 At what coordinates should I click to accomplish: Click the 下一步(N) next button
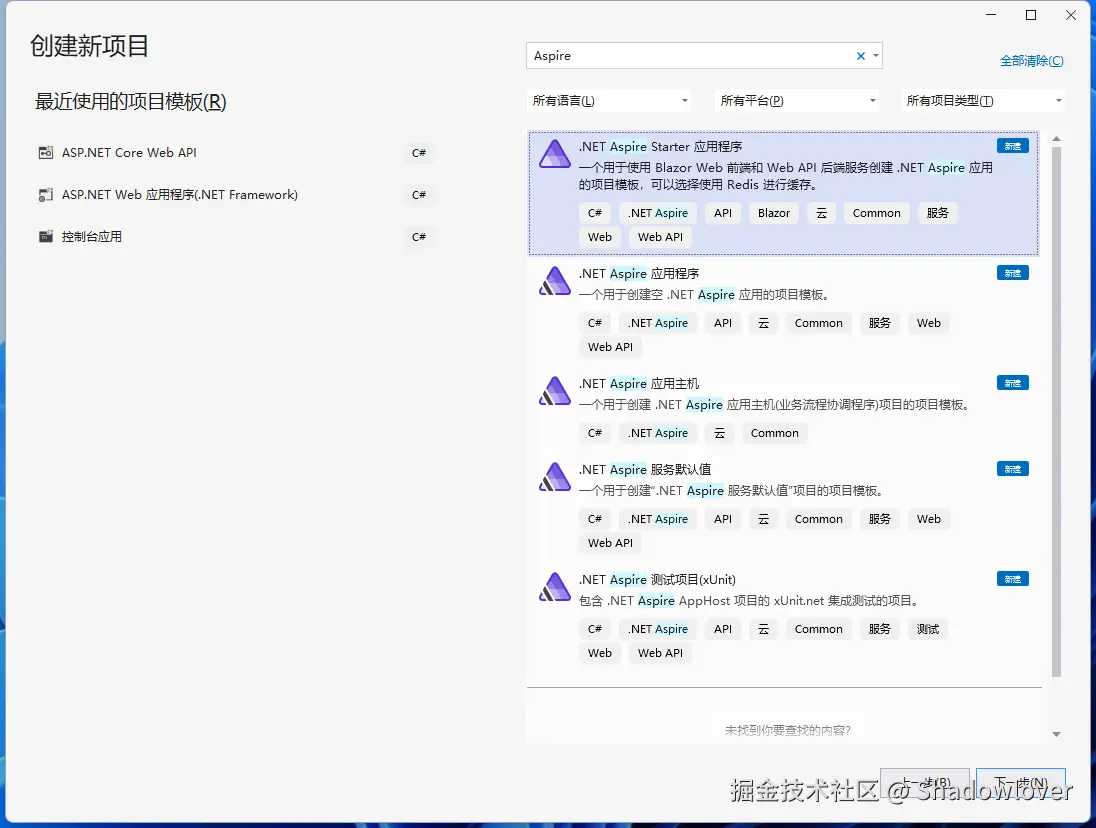pyautogui.click(x=1021, y=783)
